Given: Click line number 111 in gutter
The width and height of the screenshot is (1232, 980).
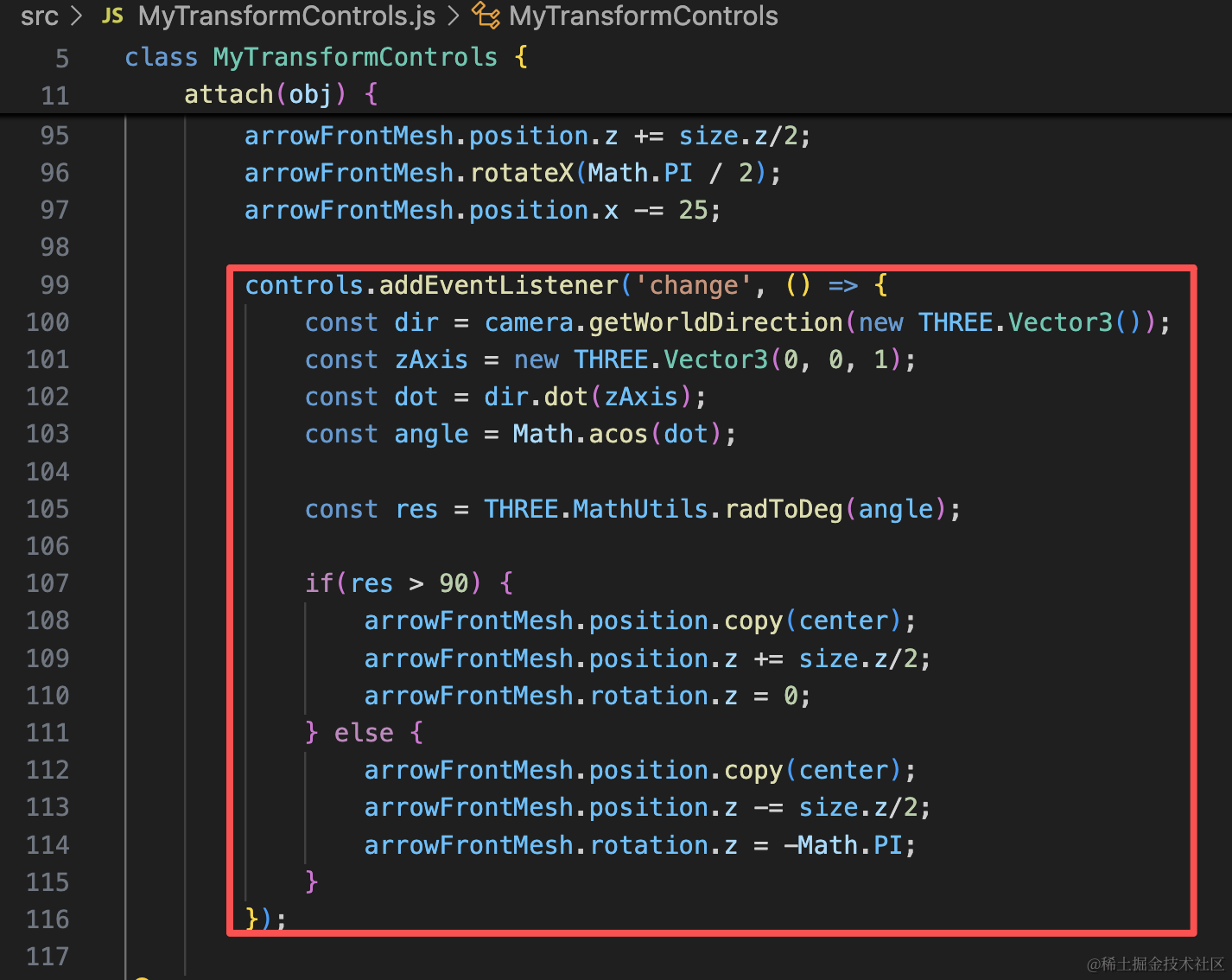Looking at the screenshot, I should [48, 733].
